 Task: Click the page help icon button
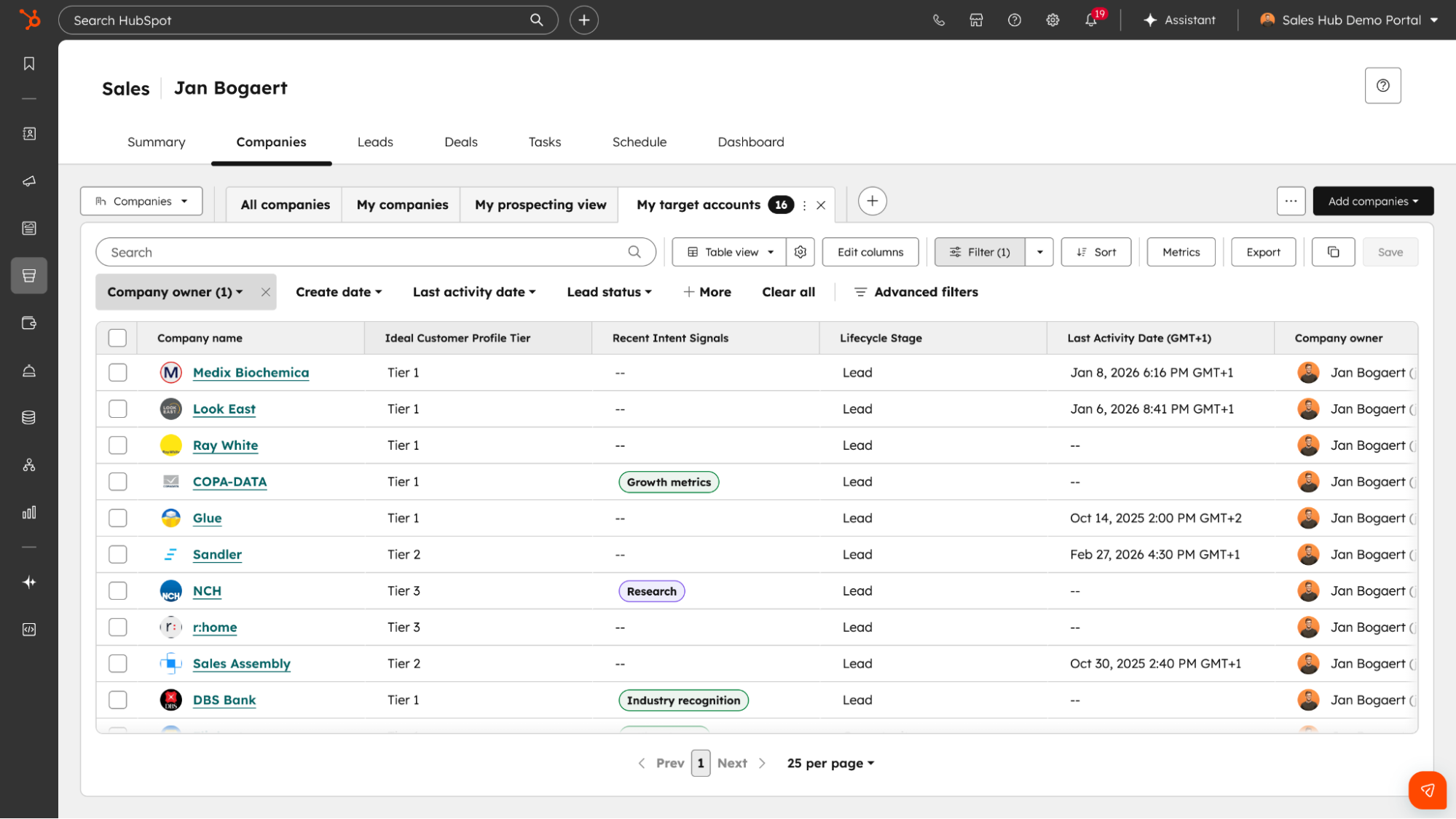[x=1383, y=86]
